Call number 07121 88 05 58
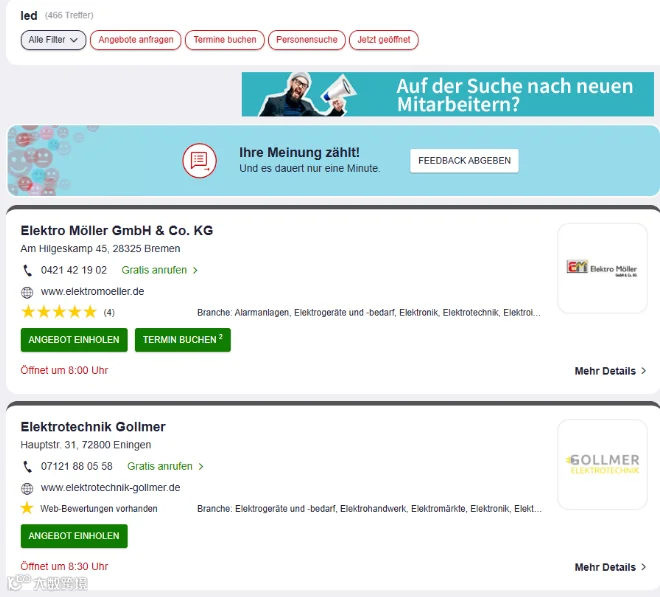The width and height of the screenshot is (660, 597). coord(77,466)
